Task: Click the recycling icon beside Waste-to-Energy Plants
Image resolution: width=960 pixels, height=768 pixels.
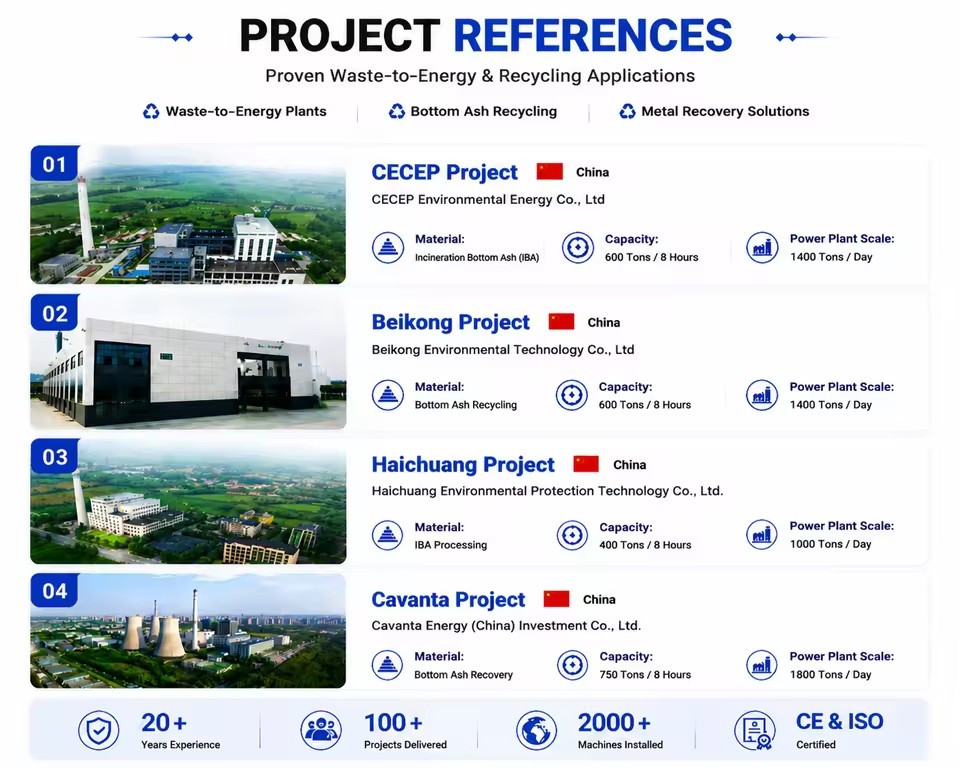Action: 151,111
